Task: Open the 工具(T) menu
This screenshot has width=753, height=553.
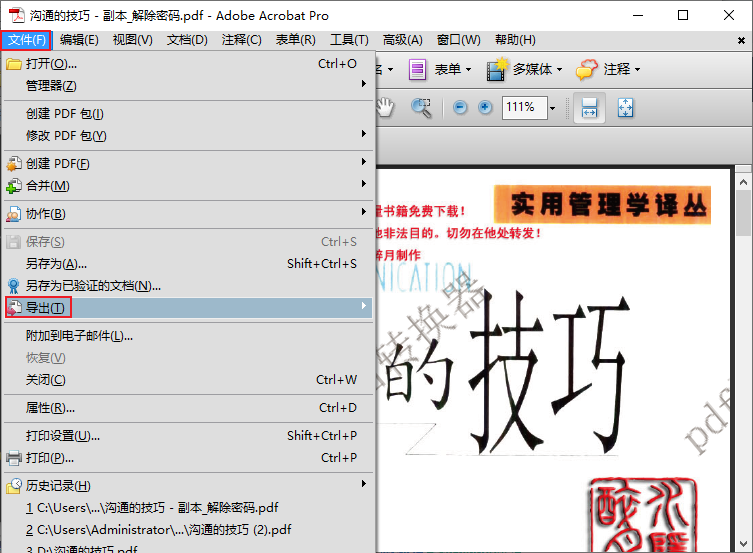Action: click(x=349, y=40)
